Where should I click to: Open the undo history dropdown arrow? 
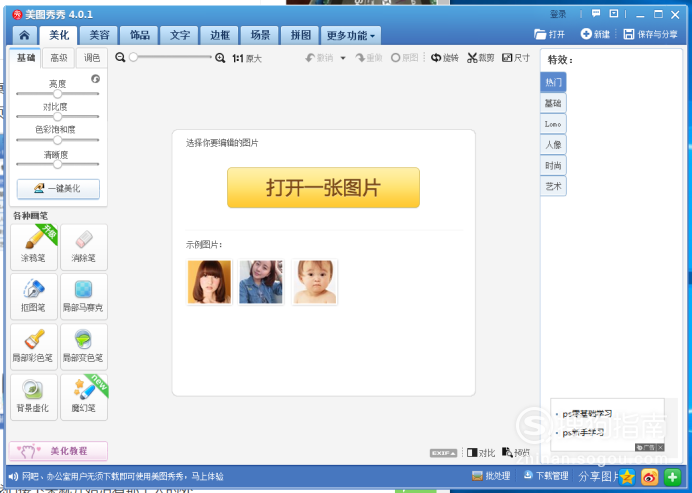pos(343,58)
